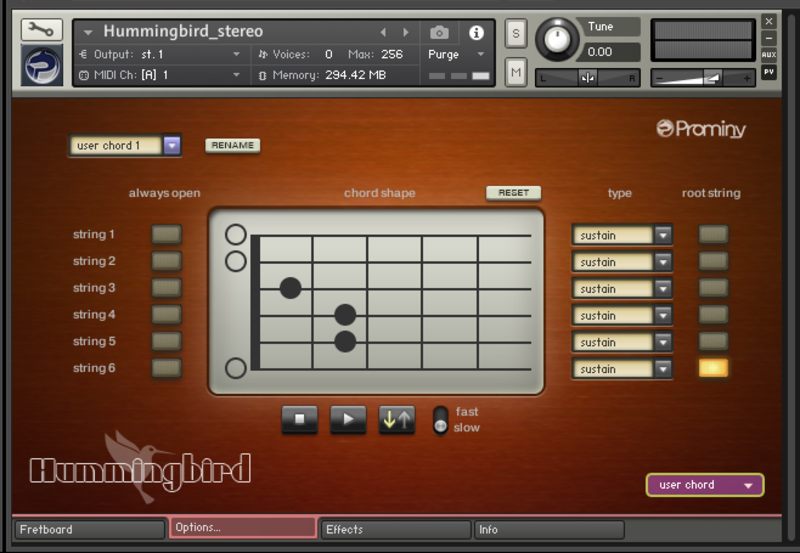Screen dimensions: 800x553
Task: Switch to the Fretboard tab
Action: click(89, 530)
